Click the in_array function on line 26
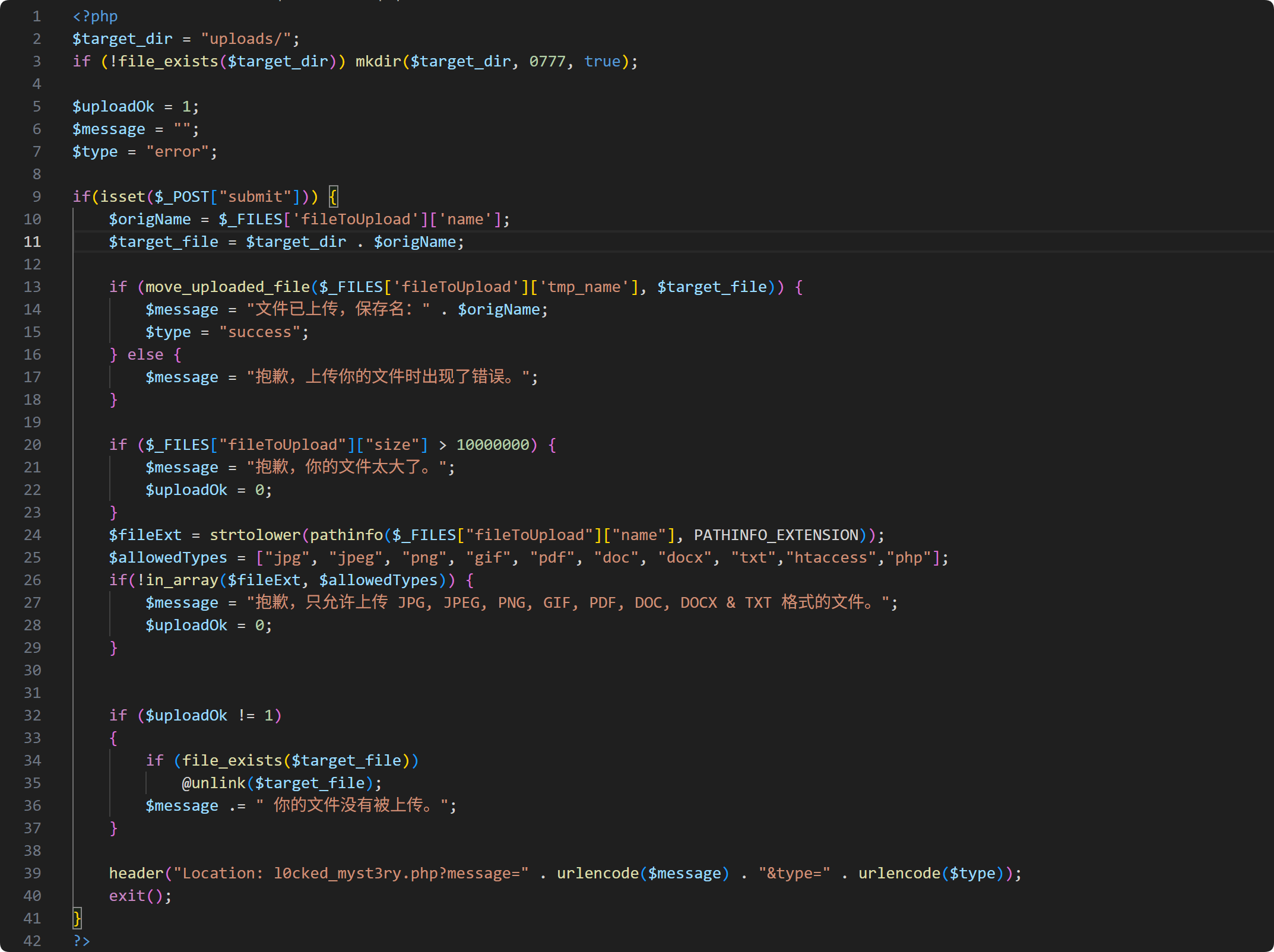 click(x=182, y=580)
